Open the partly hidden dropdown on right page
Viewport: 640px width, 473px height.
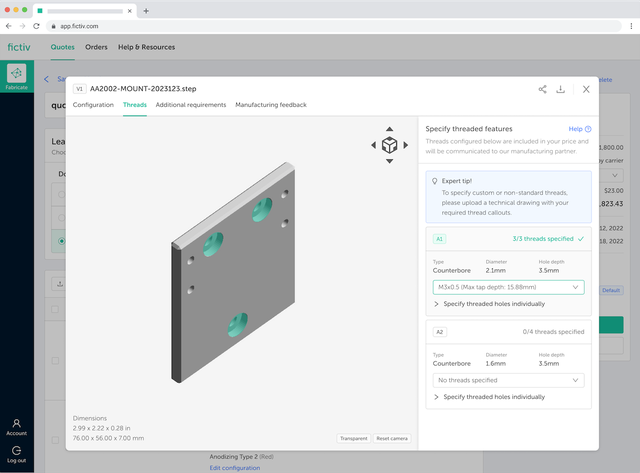(x=611, y=175)
